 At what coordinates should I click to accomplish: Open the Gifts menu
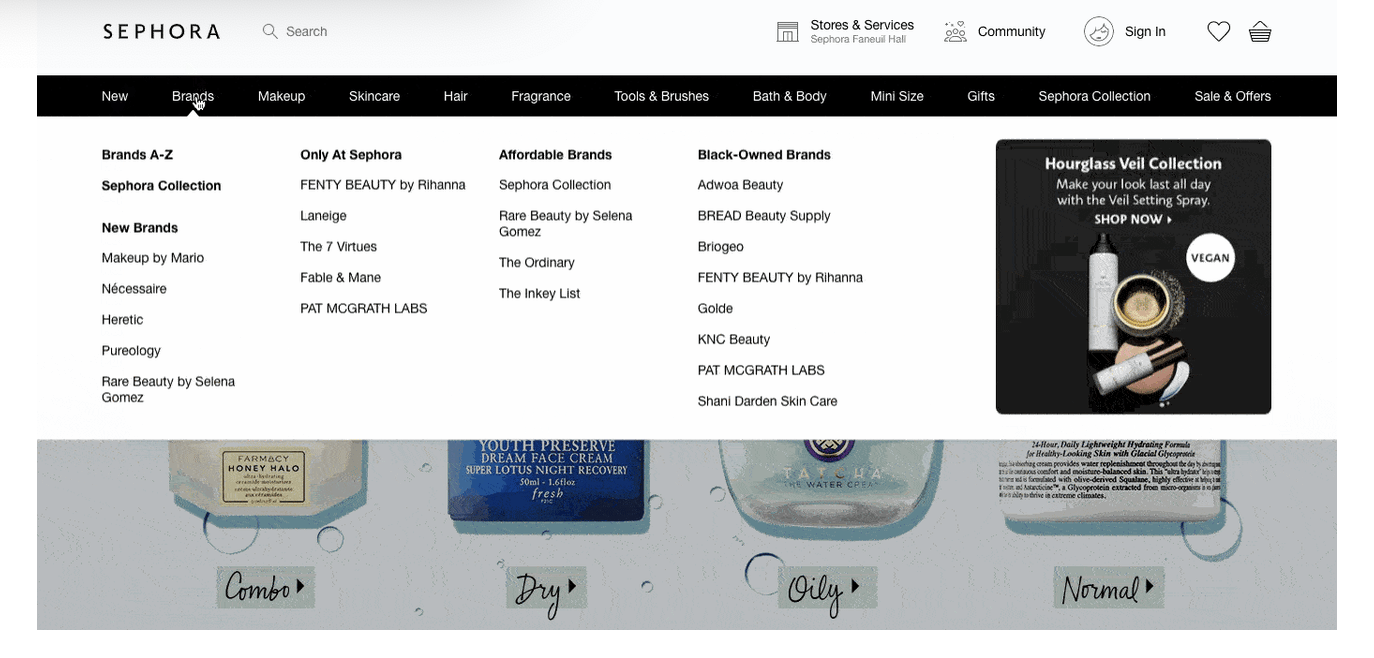coord(981,96)
